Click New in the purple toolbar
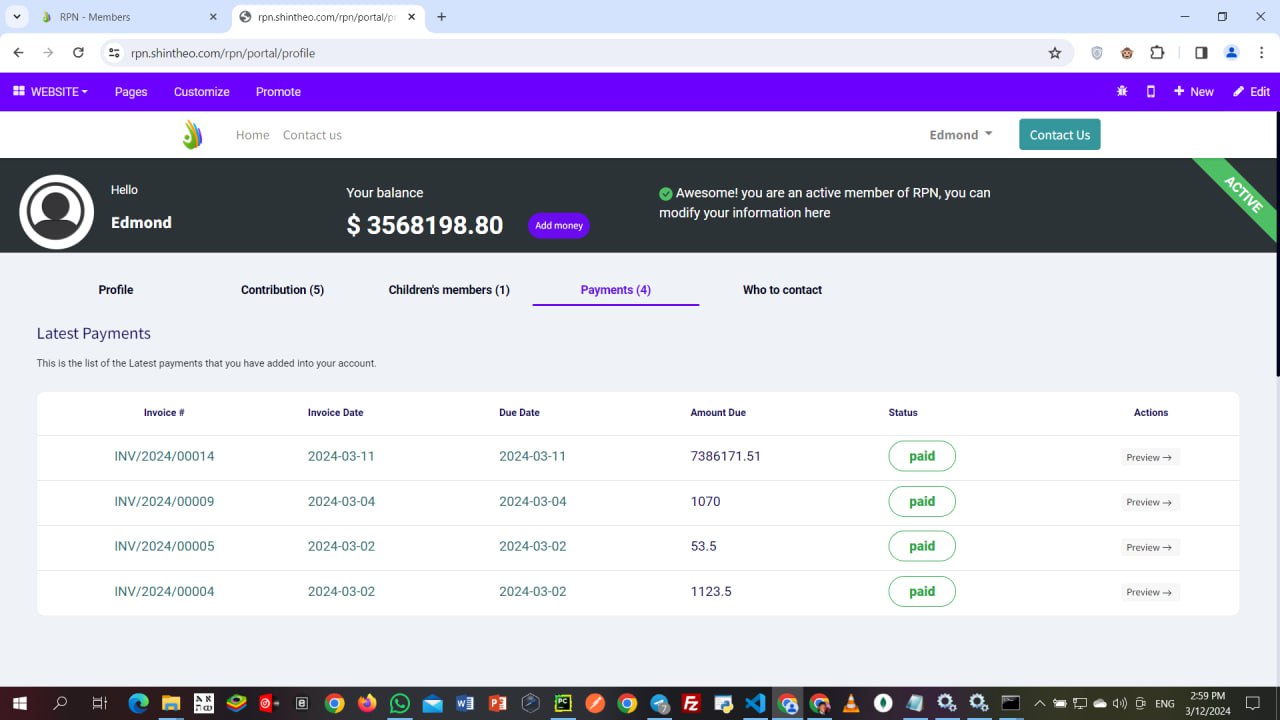 click(1193, 91)
